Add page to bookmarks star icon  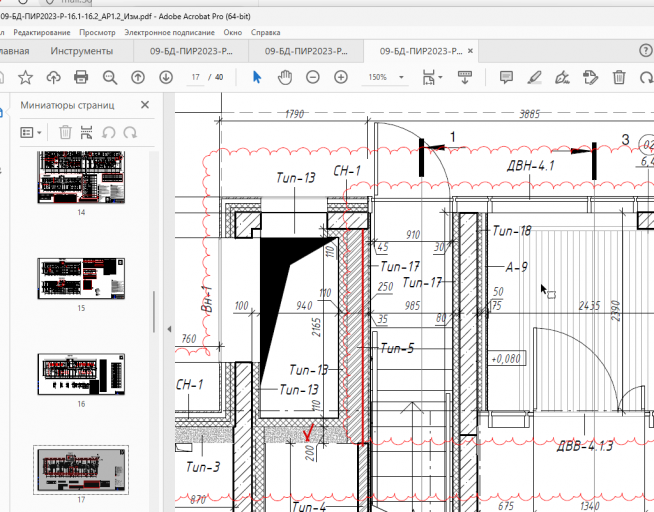[25, 78]
